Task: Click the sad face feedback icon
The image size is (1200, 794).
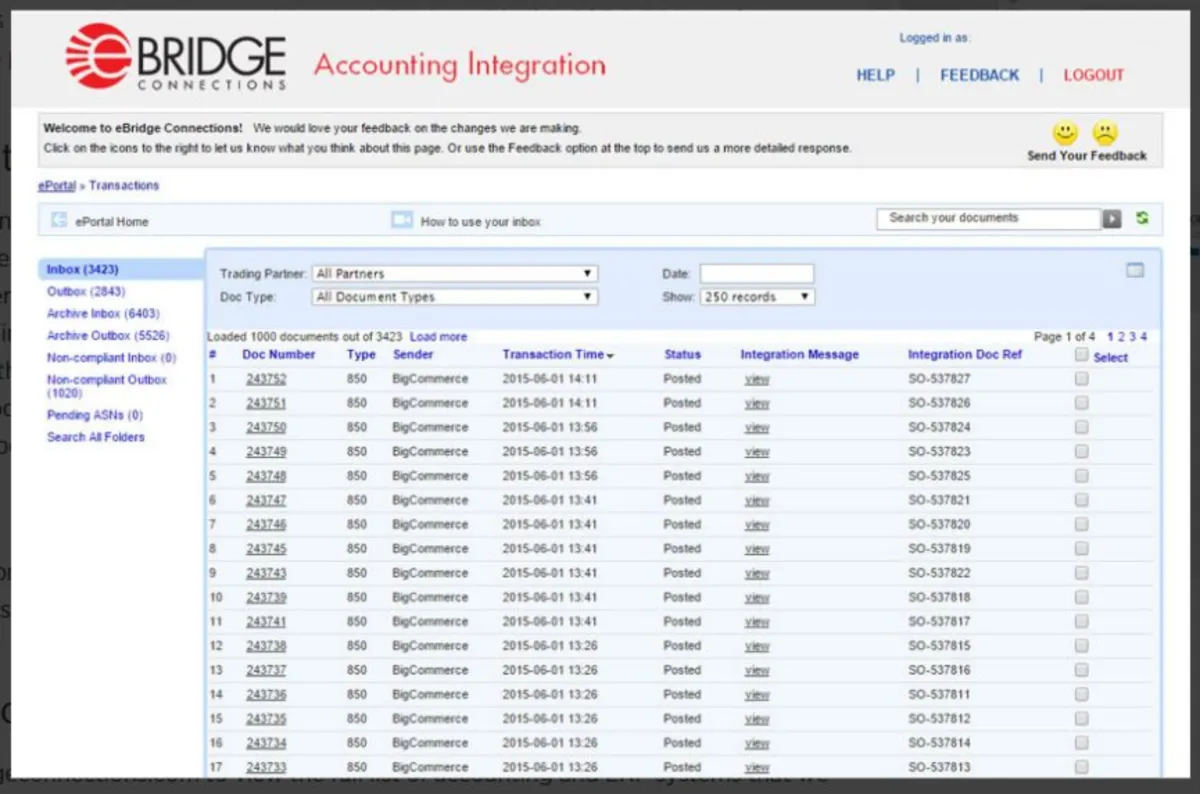Action: [x=1105, y=133]
